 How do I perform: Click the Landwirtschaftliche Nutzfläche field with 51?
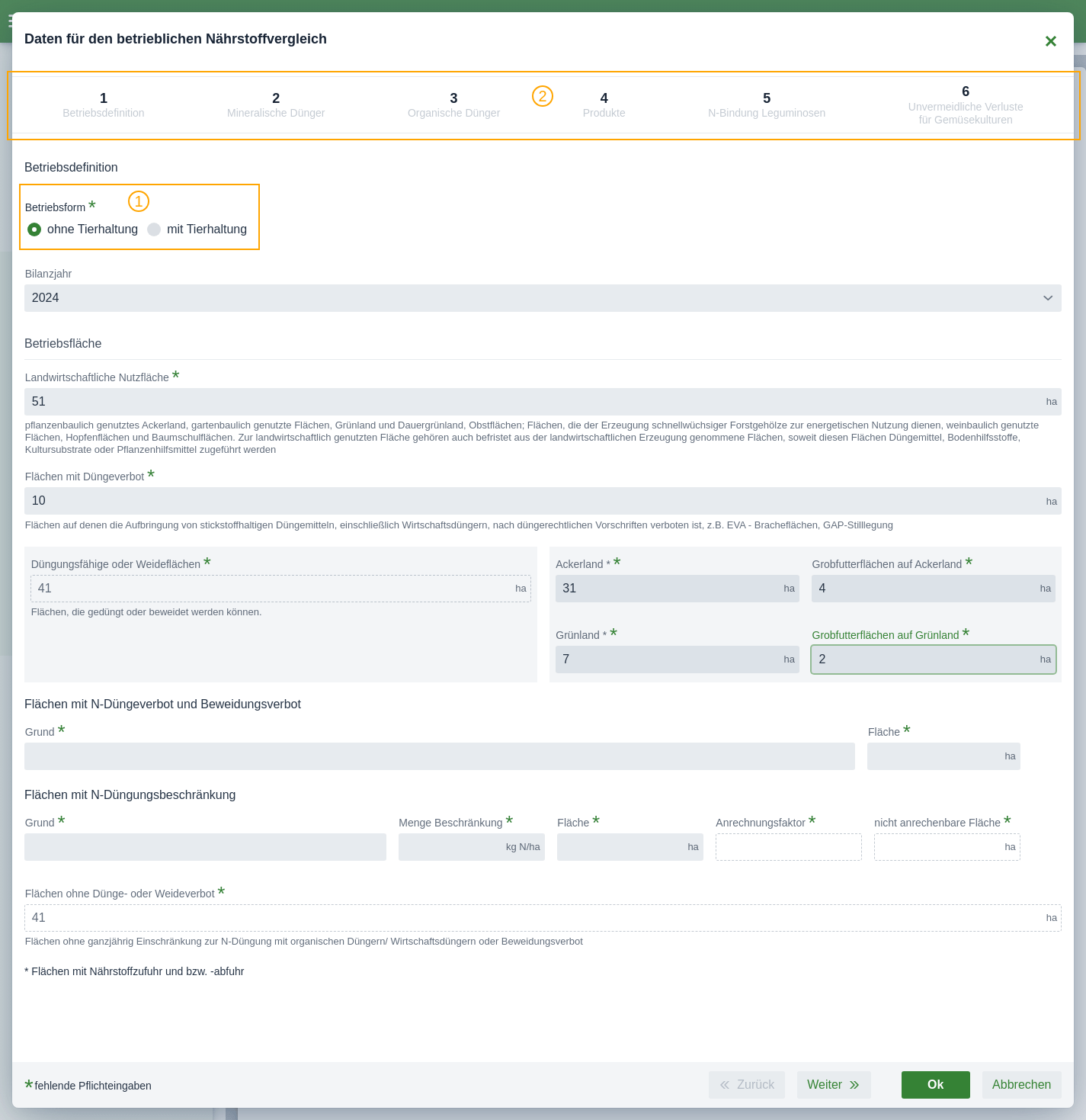[543, 402]
